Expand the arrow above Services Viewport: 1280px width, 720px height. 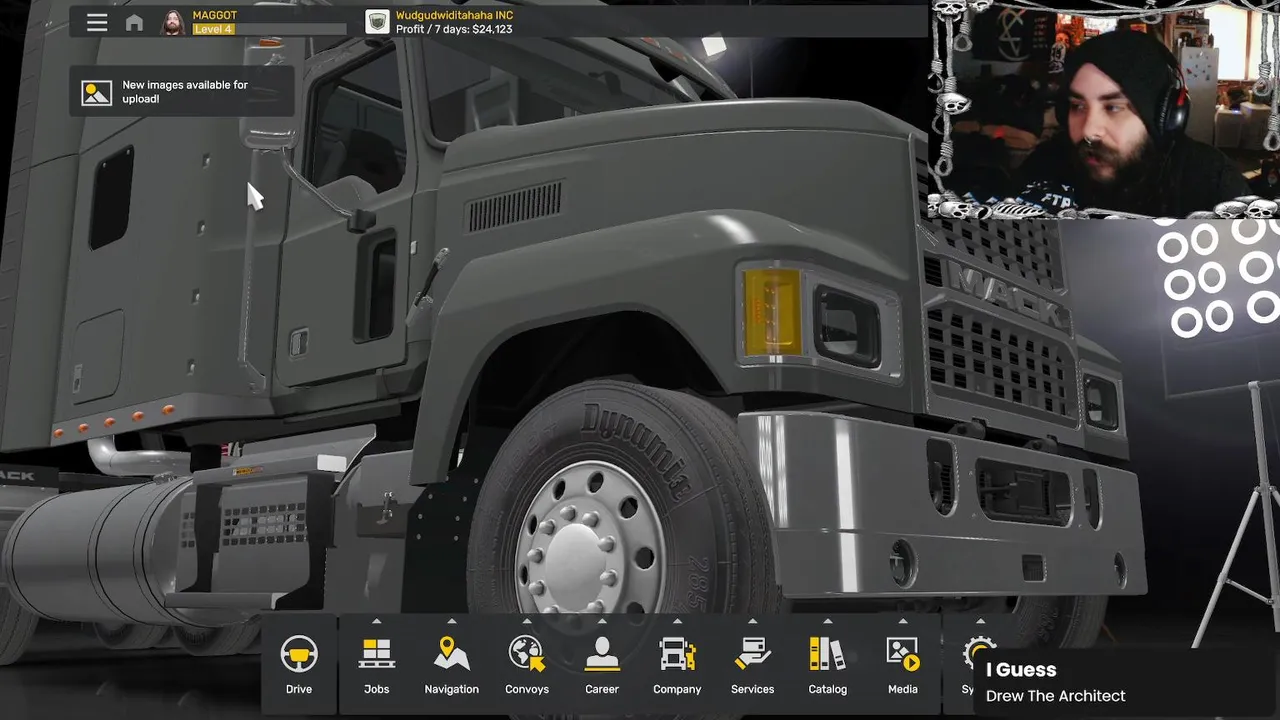(x=752, y=621)
